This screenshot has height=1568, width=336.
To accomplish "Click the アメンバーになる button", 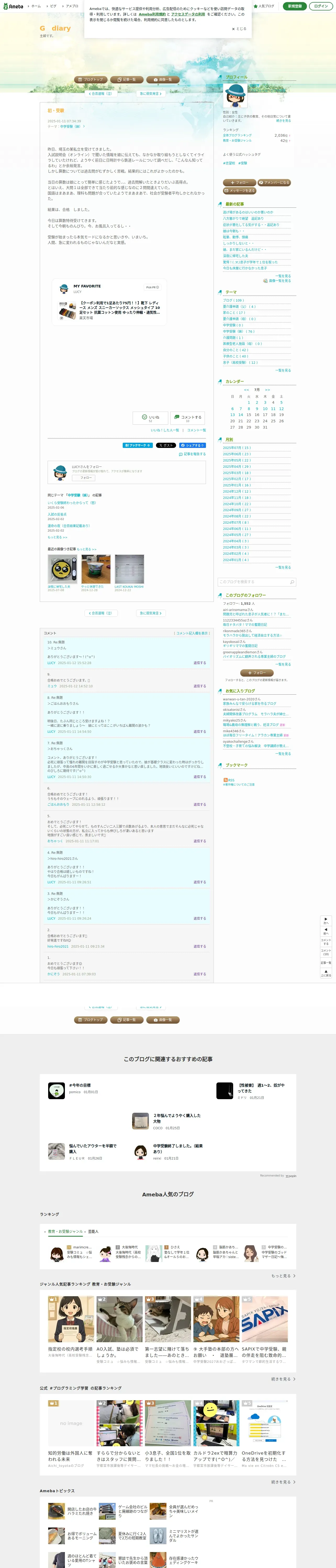I will [x=275, y=183].
